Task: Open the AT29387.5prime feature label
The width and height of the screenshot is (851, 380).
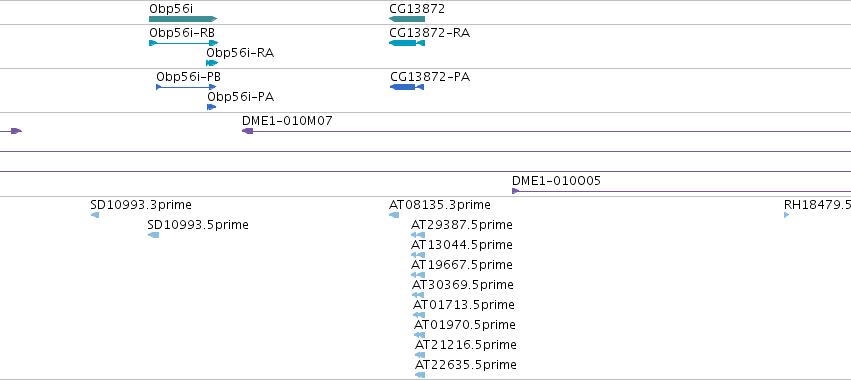Action: (461, 225)
